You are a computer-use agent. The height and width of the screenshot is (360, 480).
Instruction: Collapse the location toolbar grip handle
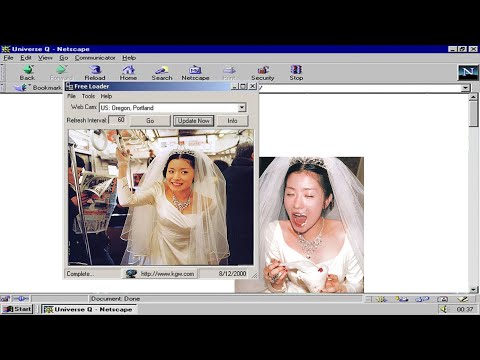[x=3, y=88]
